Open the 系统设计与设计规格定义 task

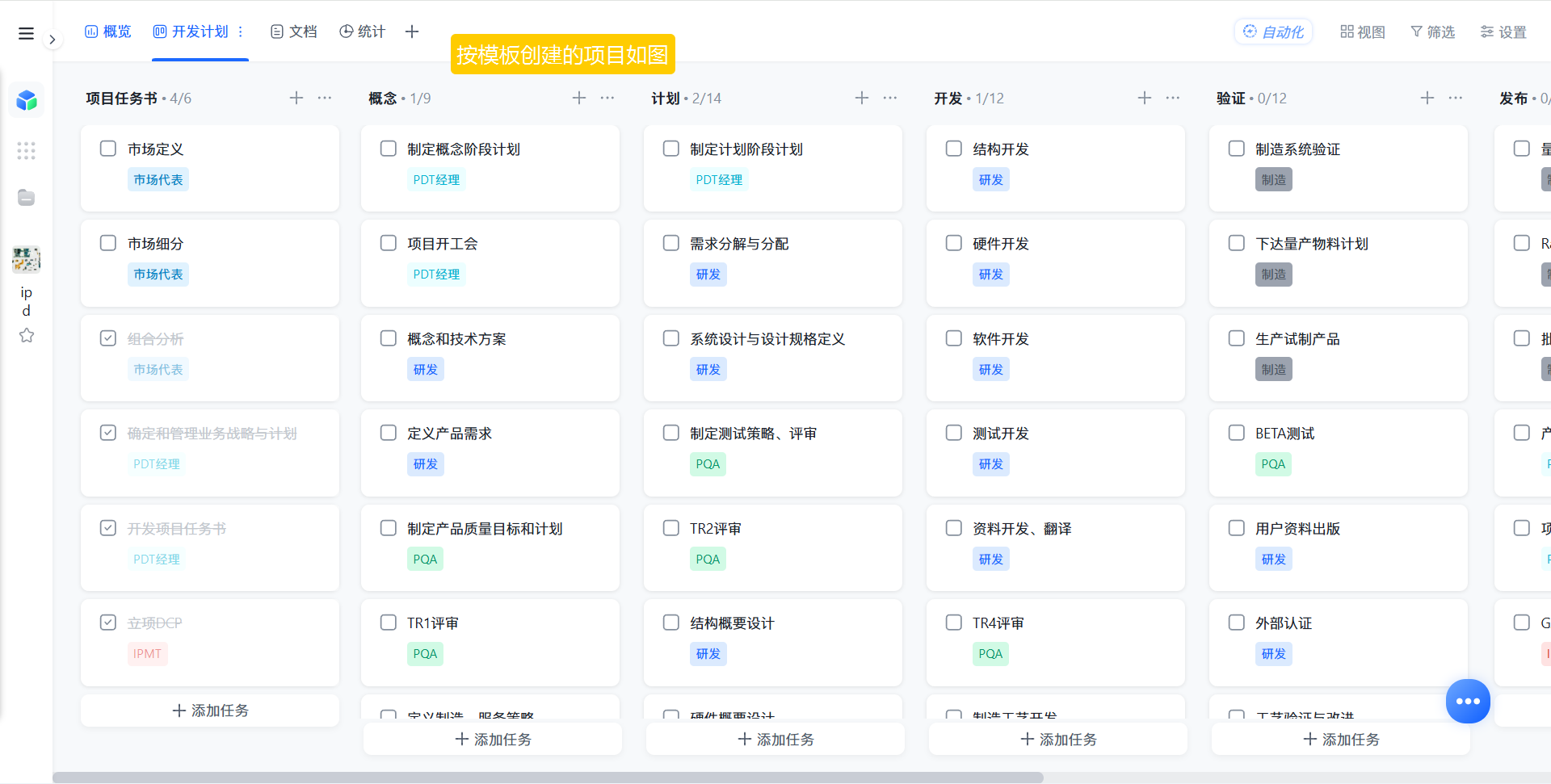[773, 358]
